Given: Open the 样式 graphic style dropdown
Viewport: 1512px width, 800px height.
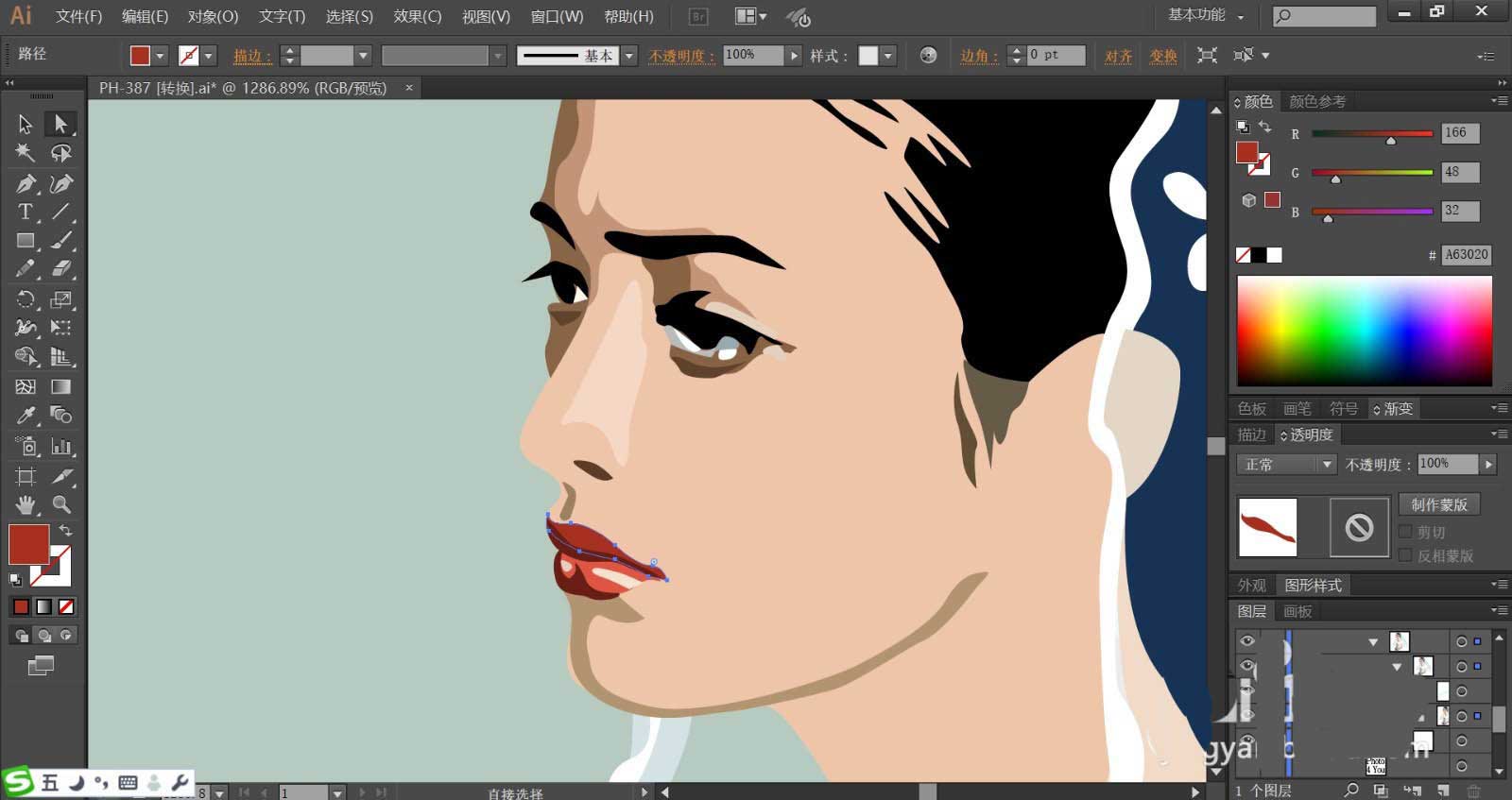Looking at the screenshot, I should tap(888, 56).
